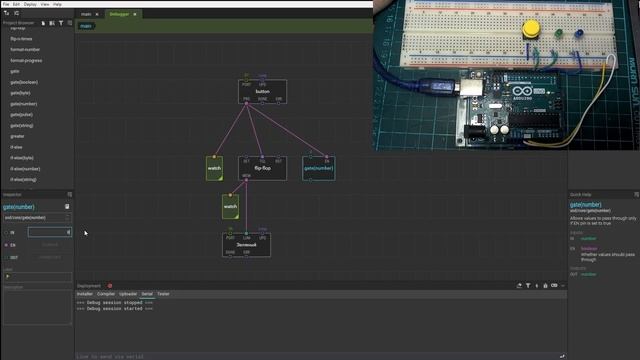The image size is (640, 360).
Task: Click the Label field in Inspector
Action: (37, 277)
